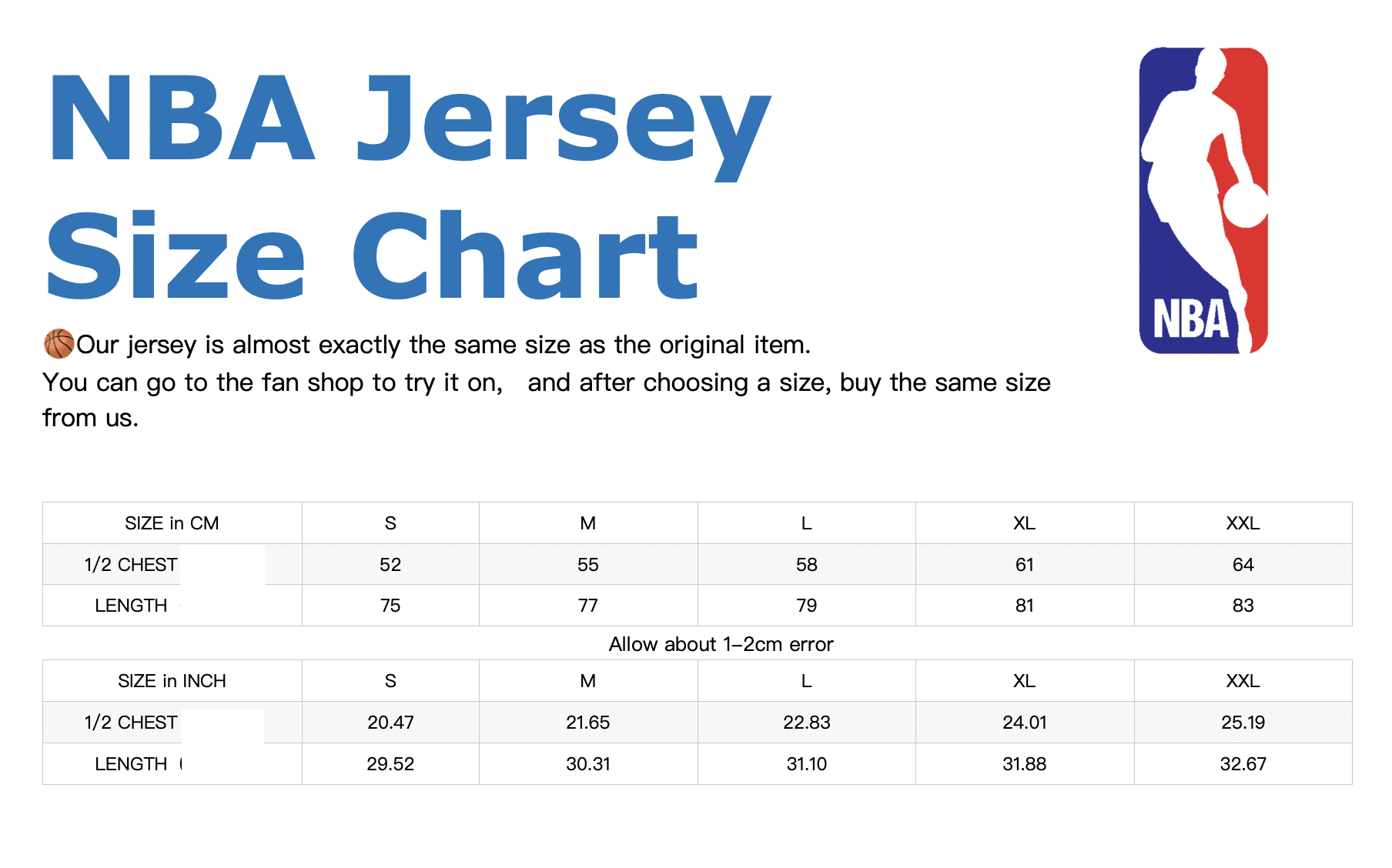The height and width of the screenshot is (868, 1392).
Task: Click the 58 chest value for size L
Action: (x=806, y=565)
